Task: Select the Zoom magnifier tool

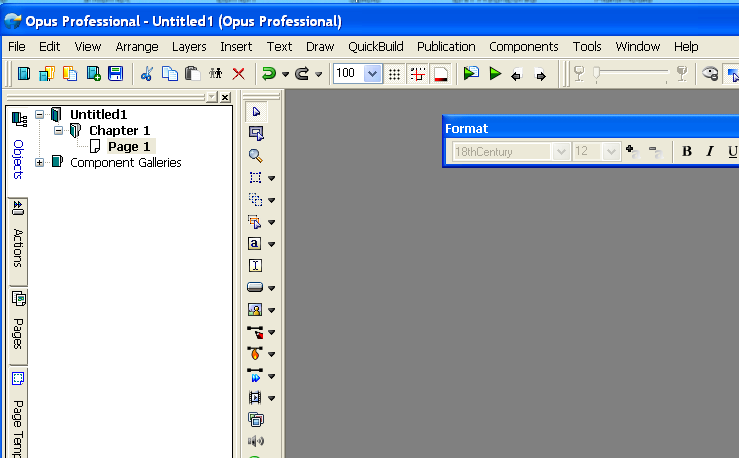Action: 255,155
